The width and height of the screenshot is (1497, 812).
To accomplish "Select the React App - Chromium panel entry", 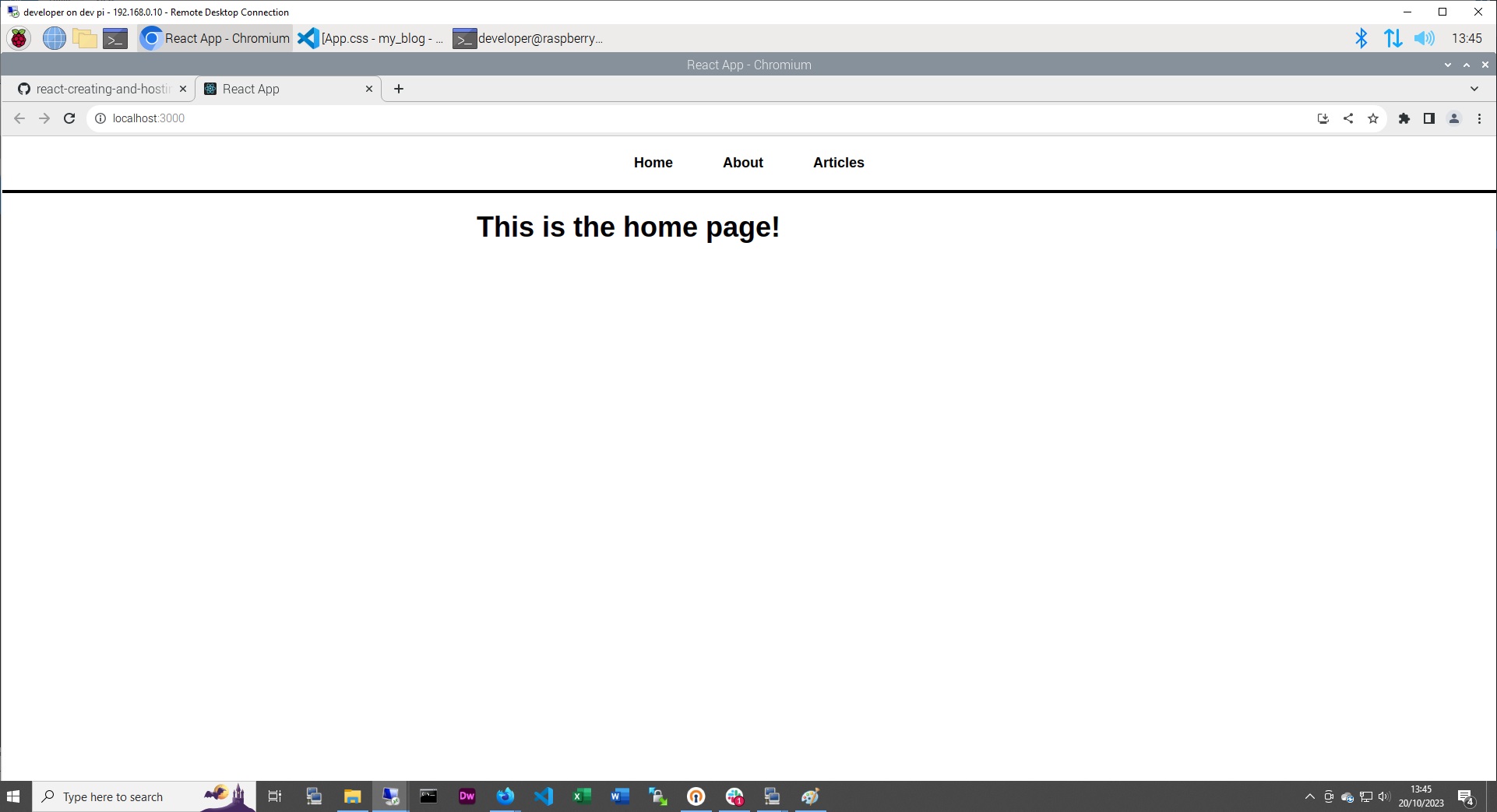I will [216, 38].
